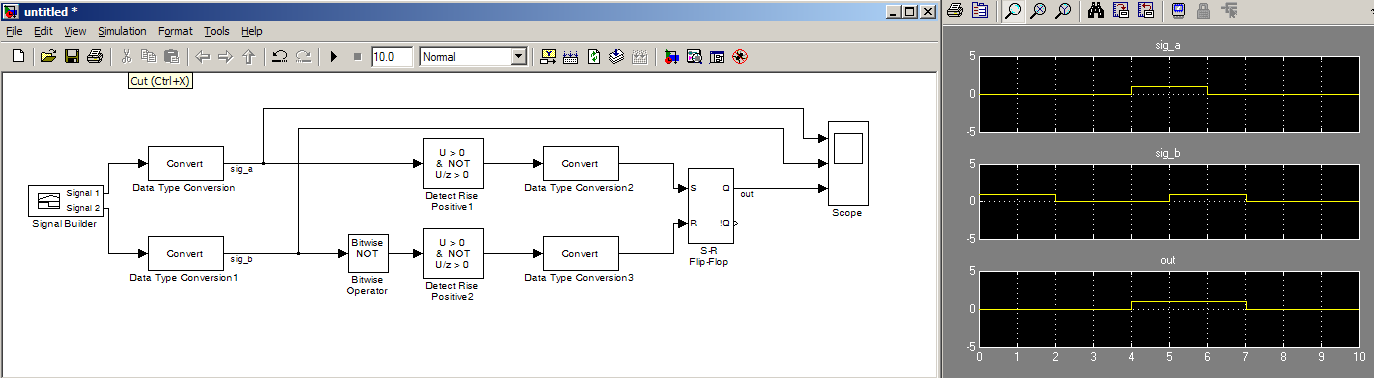This screenshot has height=378, width=1374.
Task: Start the simulation with the play button
Action: (334, 57)
